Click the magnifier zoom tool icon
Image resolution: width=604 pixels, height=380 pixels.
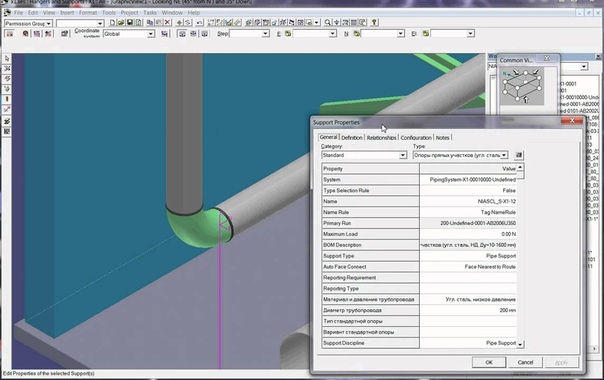327,23
